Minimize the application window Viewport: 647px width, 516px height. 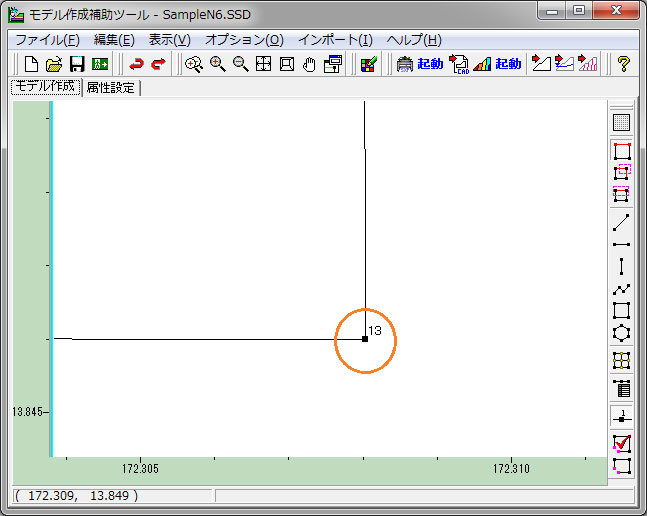pos(552,11)
